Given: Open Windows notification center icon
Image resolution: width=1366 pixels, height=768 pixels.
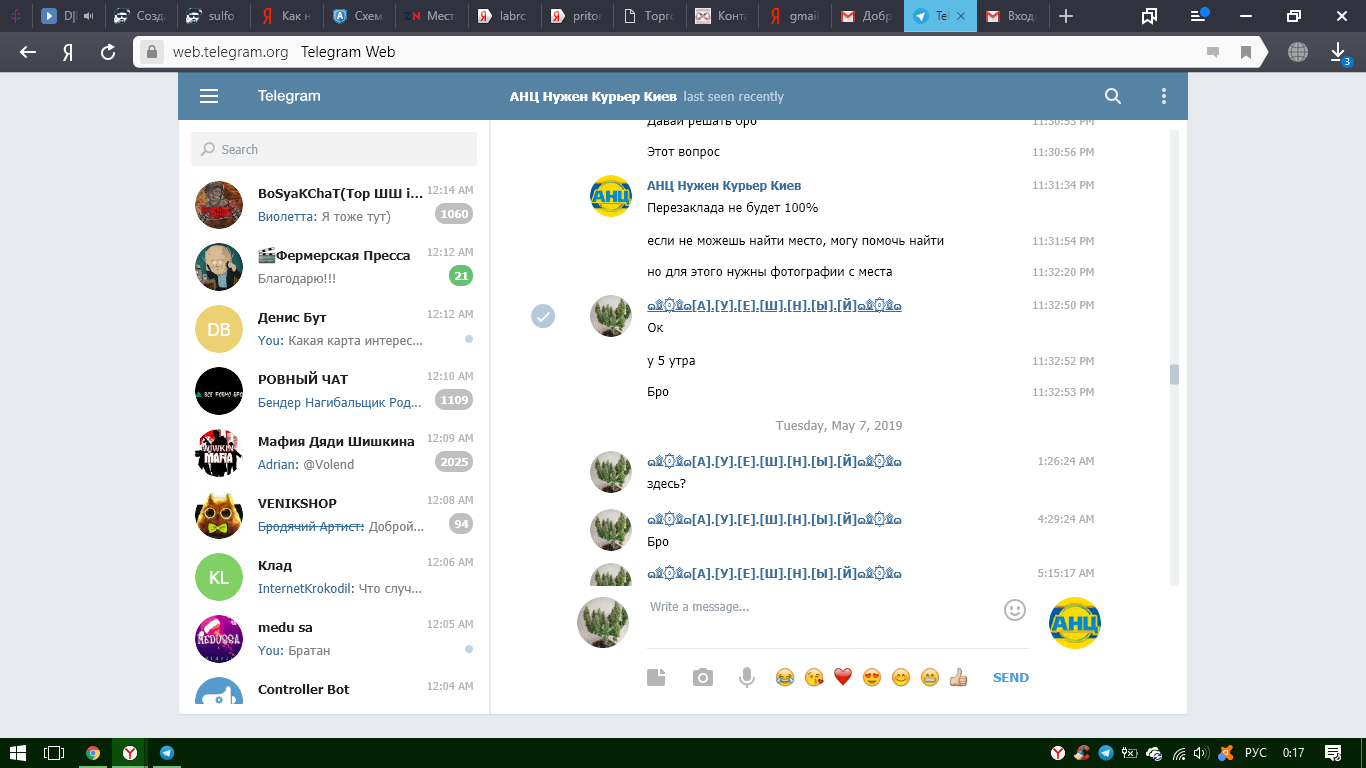Looking at the screenshot, I should point(1332,753).
